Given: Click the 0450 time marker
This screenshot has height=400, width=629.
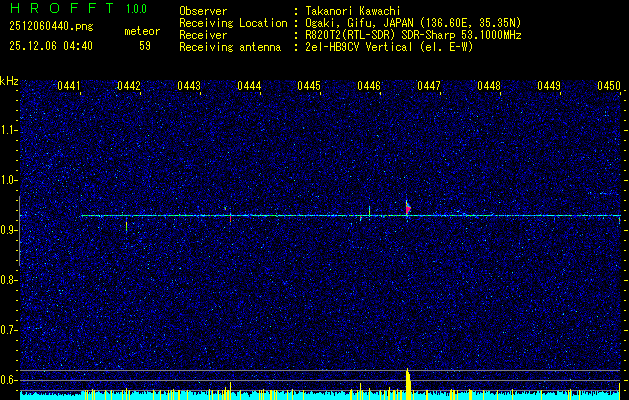Looking at the screenshot, I should [x=609, y=86].
